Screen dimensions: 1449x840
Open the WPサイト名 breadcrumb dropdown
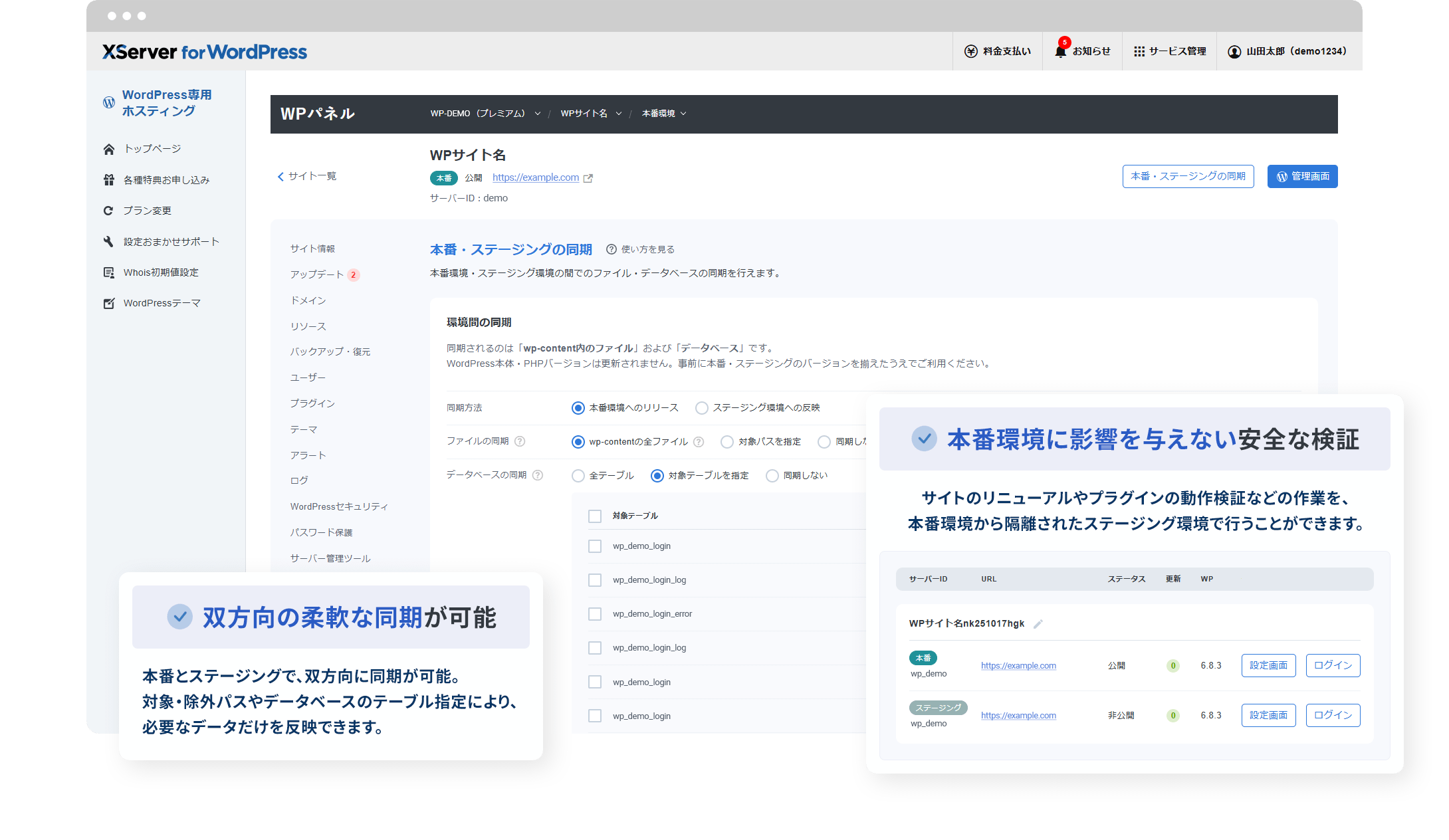(x=591, y=114)
